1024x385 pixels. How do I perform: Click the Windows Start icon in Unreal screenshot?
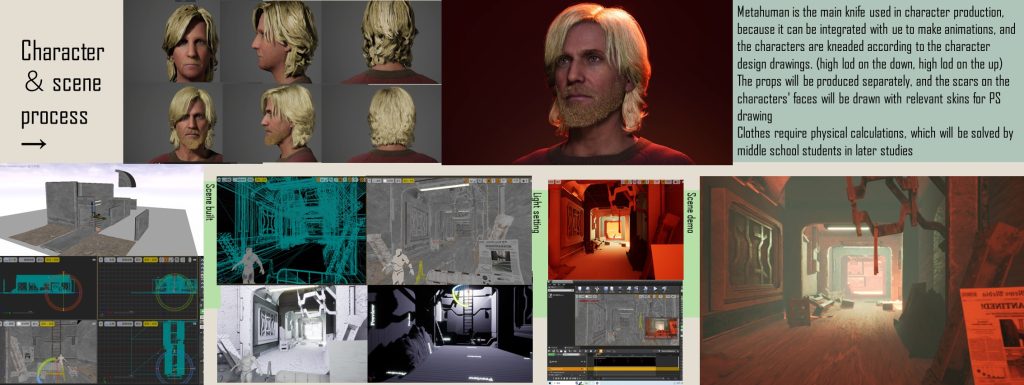coord(550,383)
